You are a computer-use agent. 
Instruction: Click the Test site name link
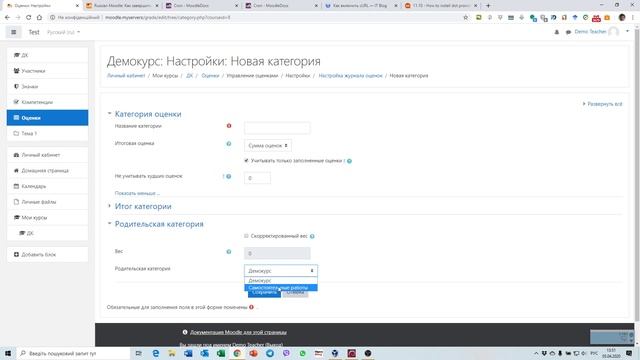pyautogui.click(x=34, y=32)
